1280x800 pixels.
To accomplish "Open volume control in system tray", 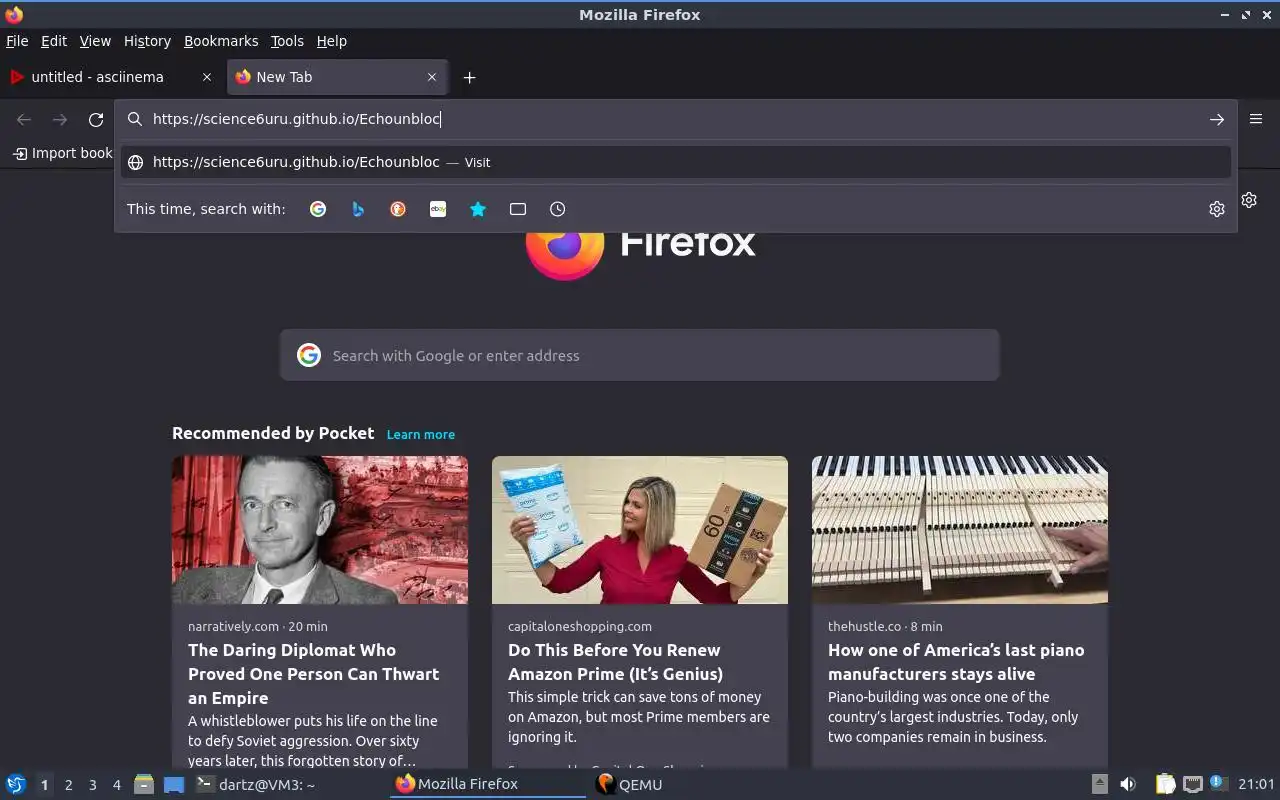I will [x=1128, y=784].
